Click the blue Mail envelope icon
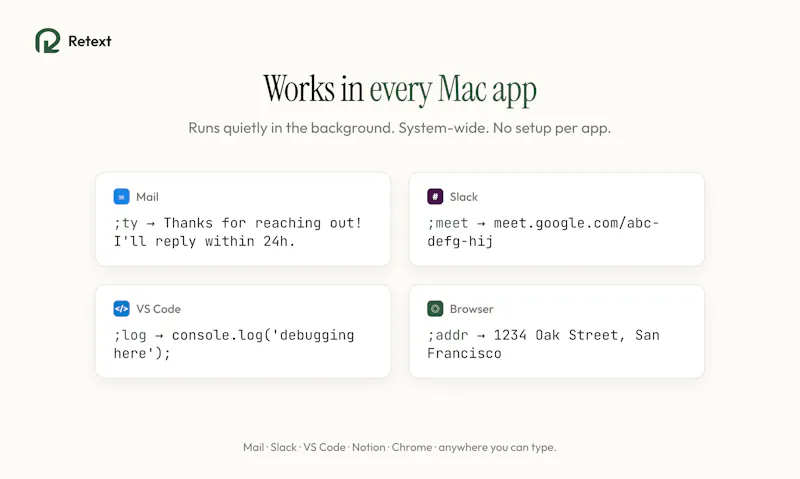 121,196
